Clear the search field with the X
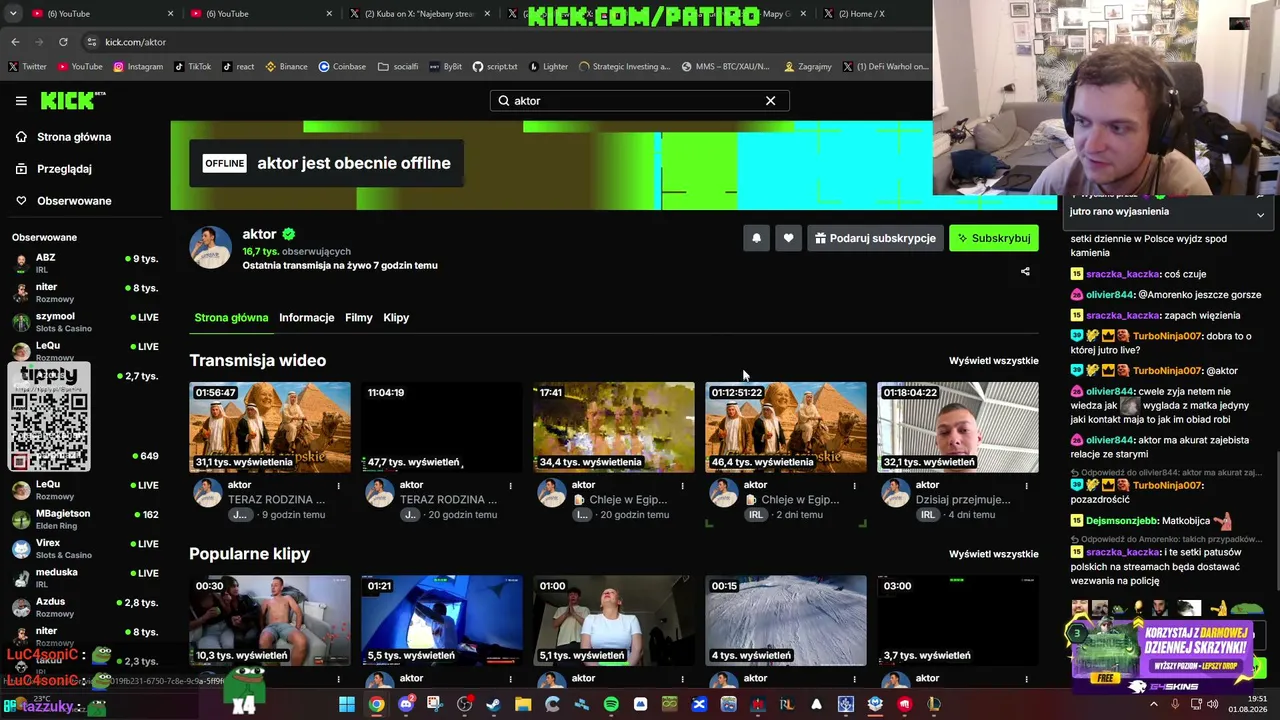The image size is (1280, 720). click(x=770, y=100)
